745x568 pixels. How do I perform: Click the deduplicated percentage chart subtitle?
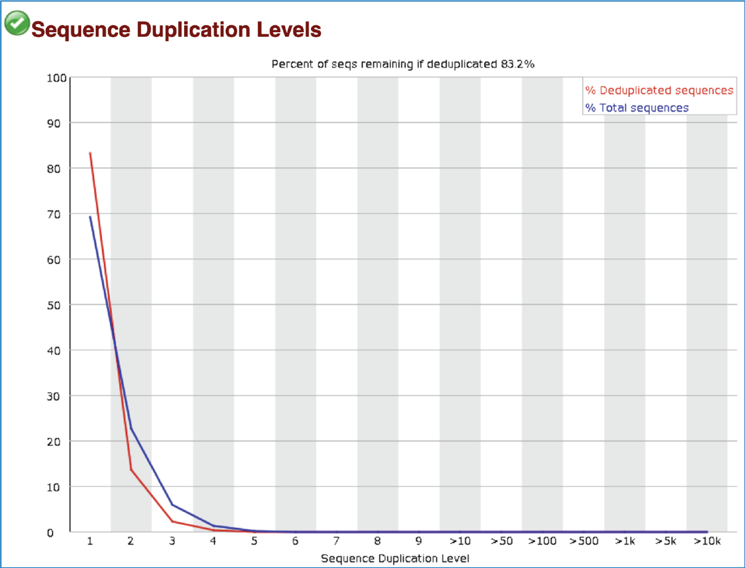(x=403, y=64)
